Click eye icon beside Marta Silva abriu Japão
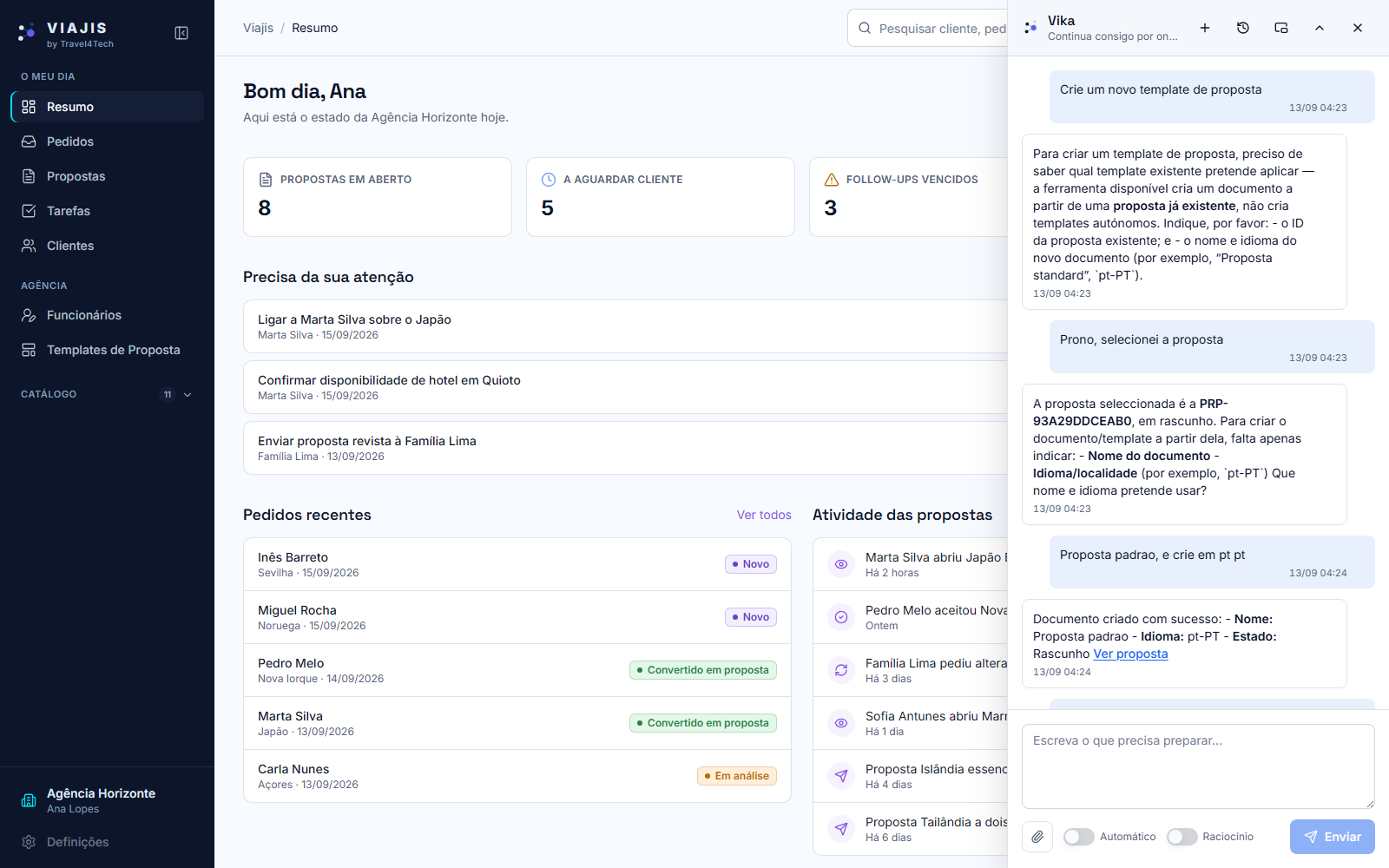This screenshot has width=1389, height=868. (x=841, y=564)
